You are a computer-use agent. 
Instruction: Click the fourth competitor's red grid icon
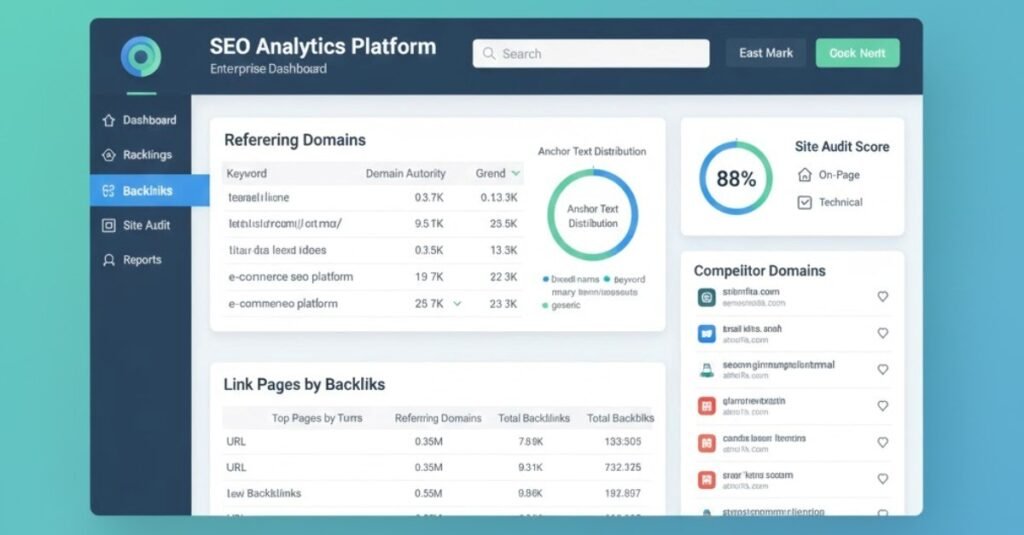706,406
